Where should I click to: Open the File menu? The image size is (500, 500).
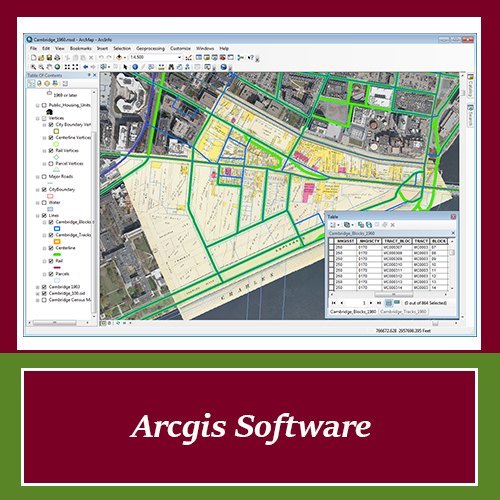(33, 48)
